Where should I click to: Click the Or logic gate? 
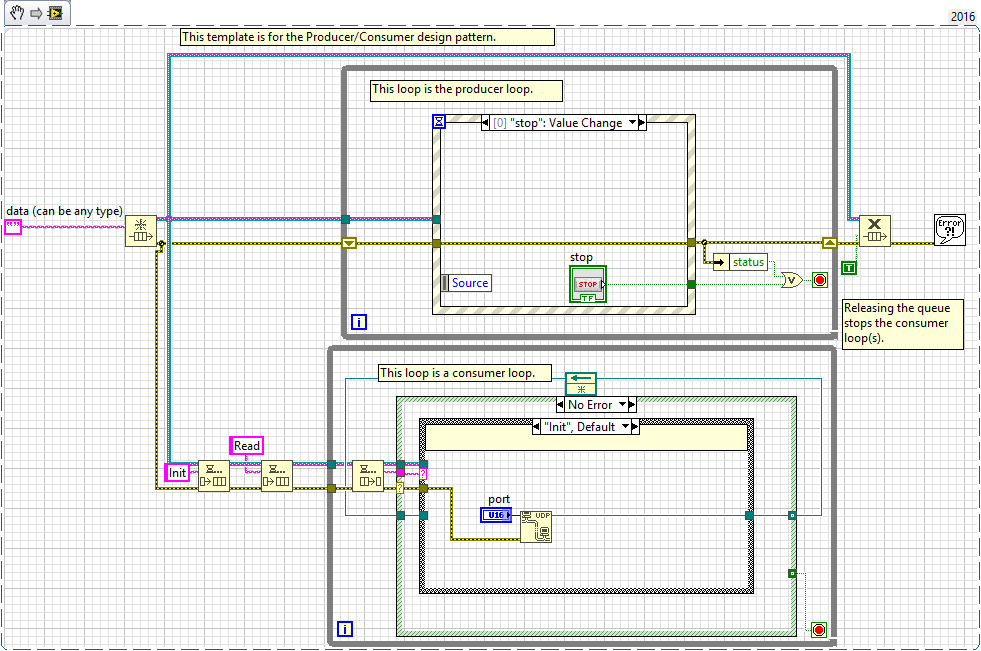click(791, 279)
